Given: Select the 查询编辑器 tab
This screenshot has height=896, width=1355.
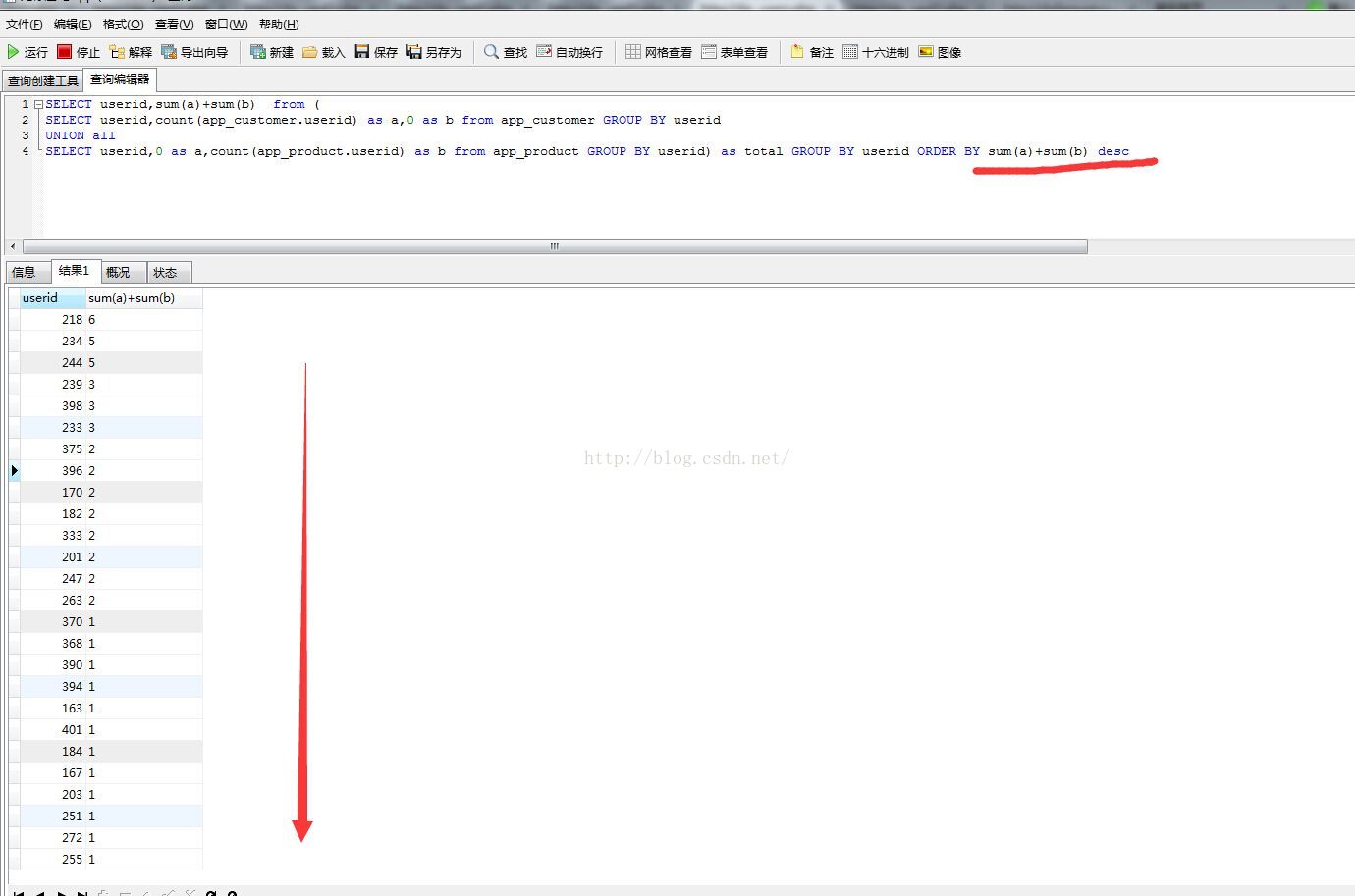Looking at the screenshot, I should 120,79.
